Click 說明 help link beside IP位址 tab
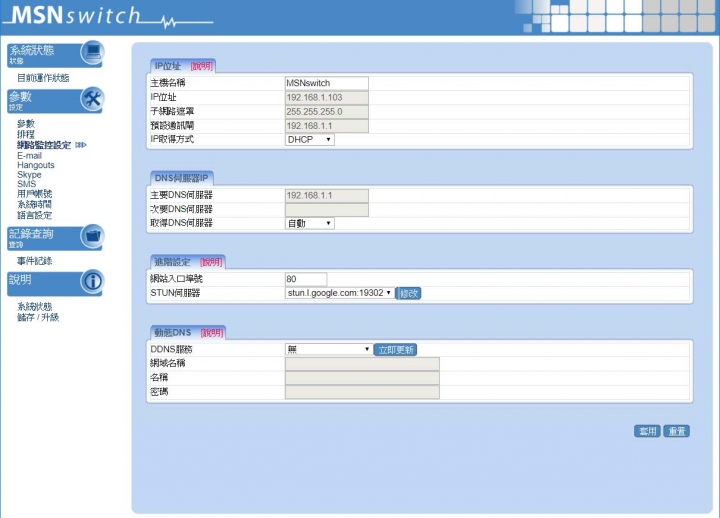 coord(202,66)
